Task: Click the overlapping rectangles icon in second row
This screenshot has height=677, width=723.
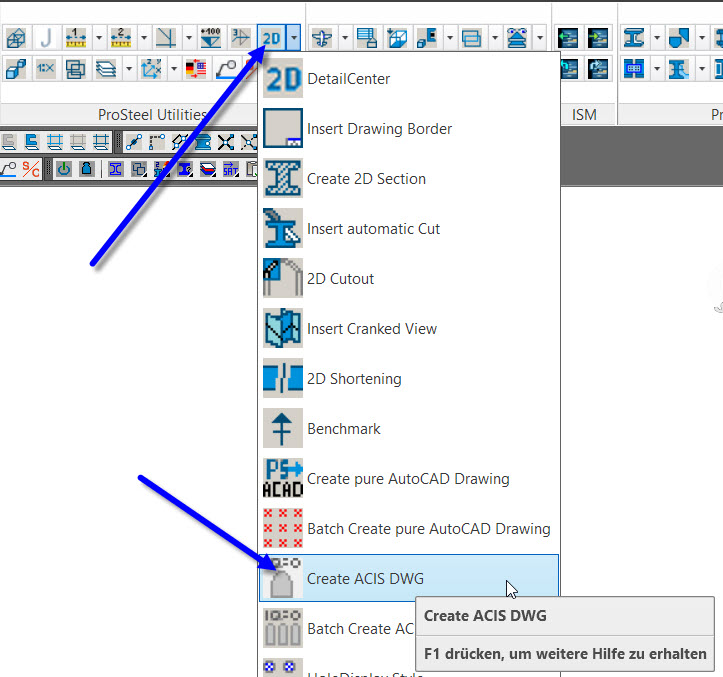Action: pyautogui.click(x=76, y=69)
